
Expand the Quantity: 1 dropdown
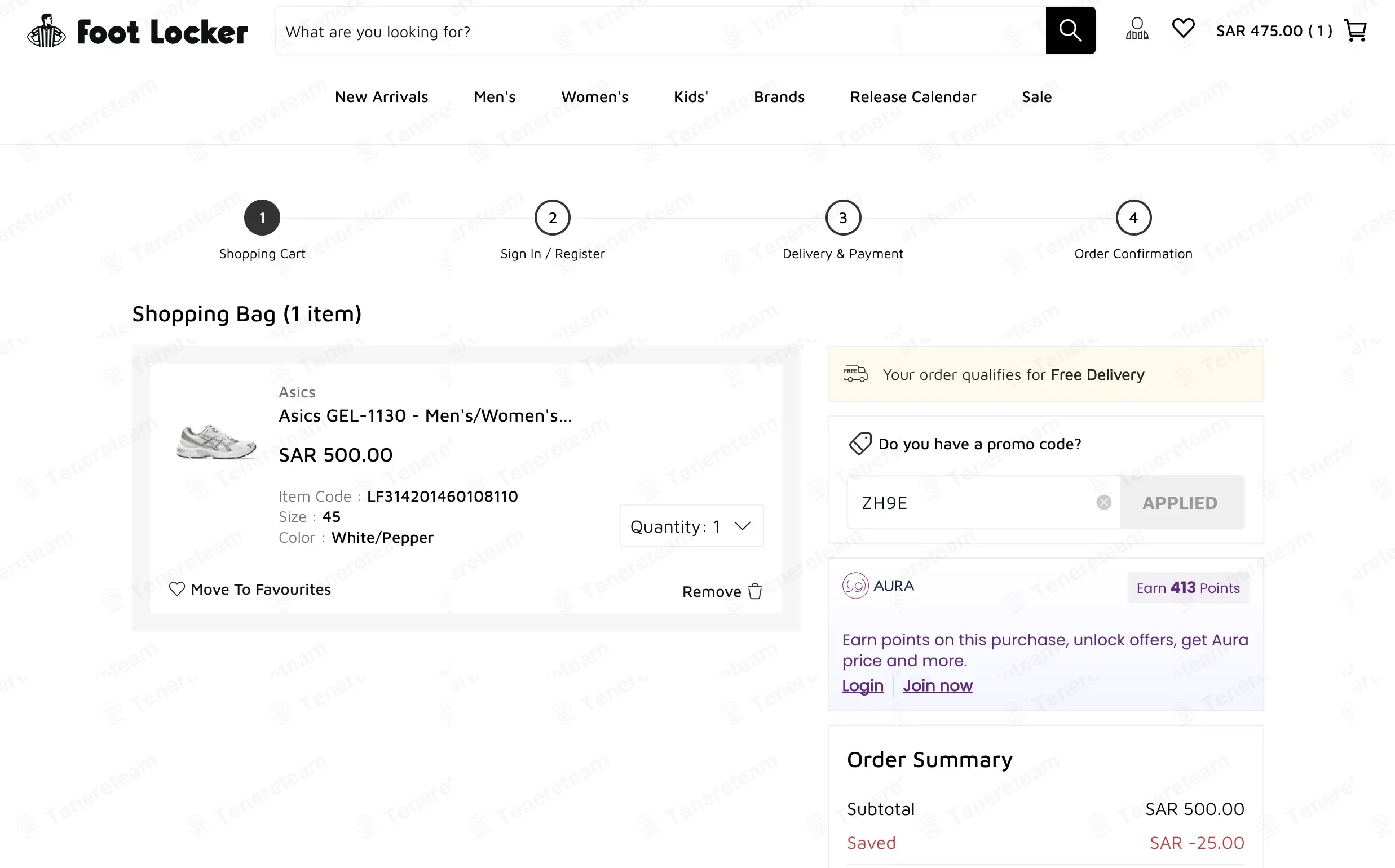pyautogui.click(x=691, y=526)
